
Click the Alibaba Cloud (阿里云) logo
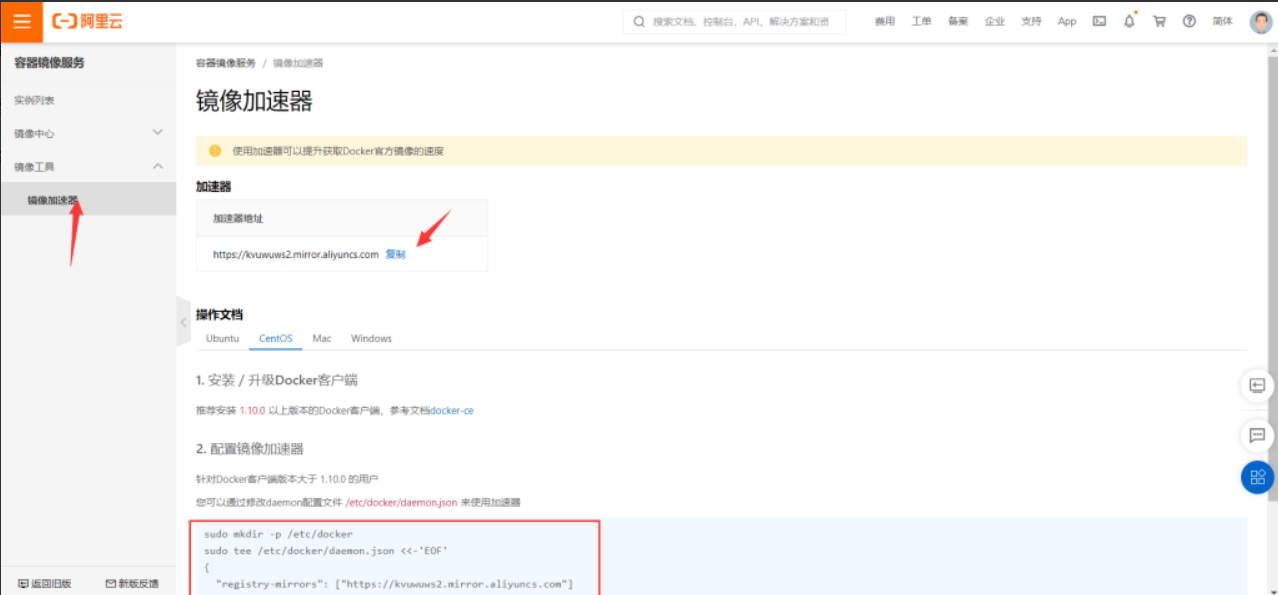pyautogui.click(x=88, y=21)
